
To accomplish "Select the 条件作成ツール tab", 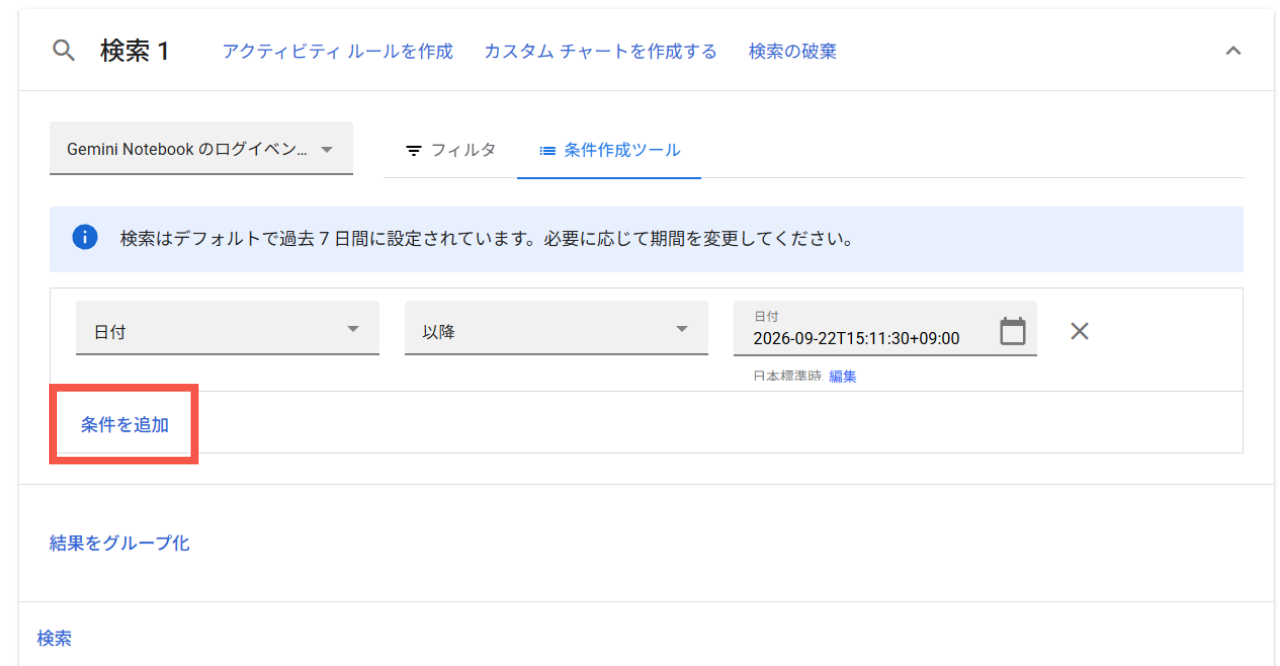I will (609, 150).
